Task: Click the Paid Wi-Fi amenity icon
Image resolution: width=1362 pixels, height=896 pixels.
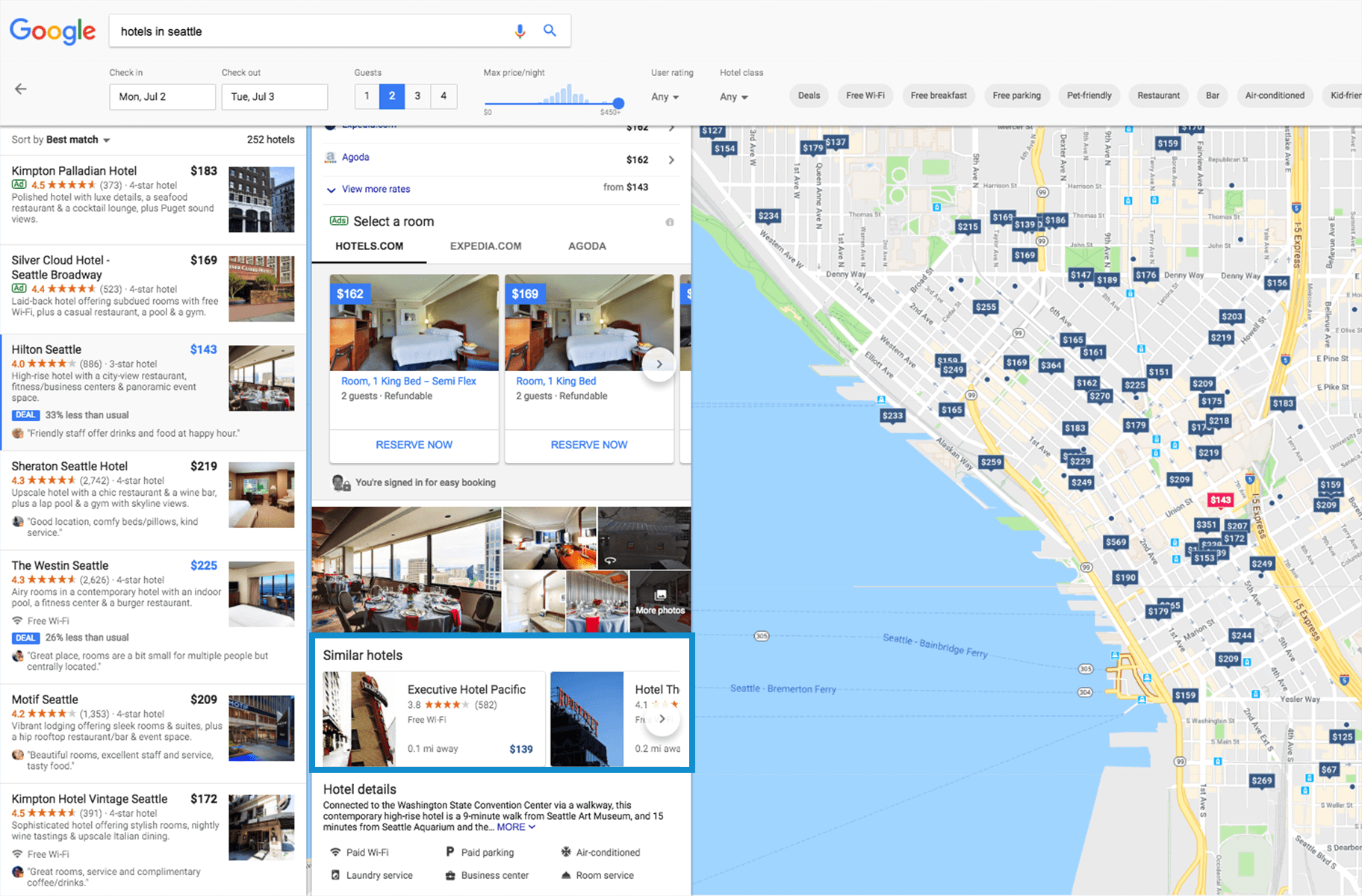Action: 335,852
